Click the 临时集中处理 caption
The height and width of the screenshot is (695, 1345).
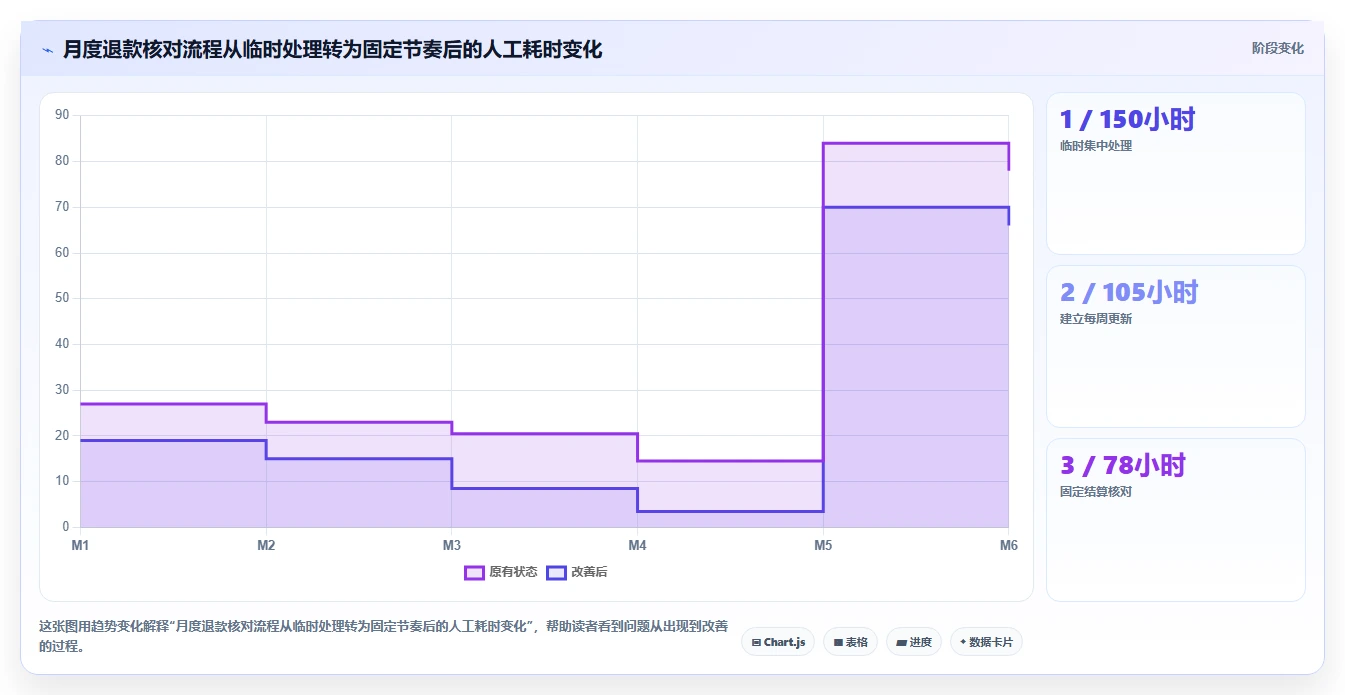point(1096,146)
